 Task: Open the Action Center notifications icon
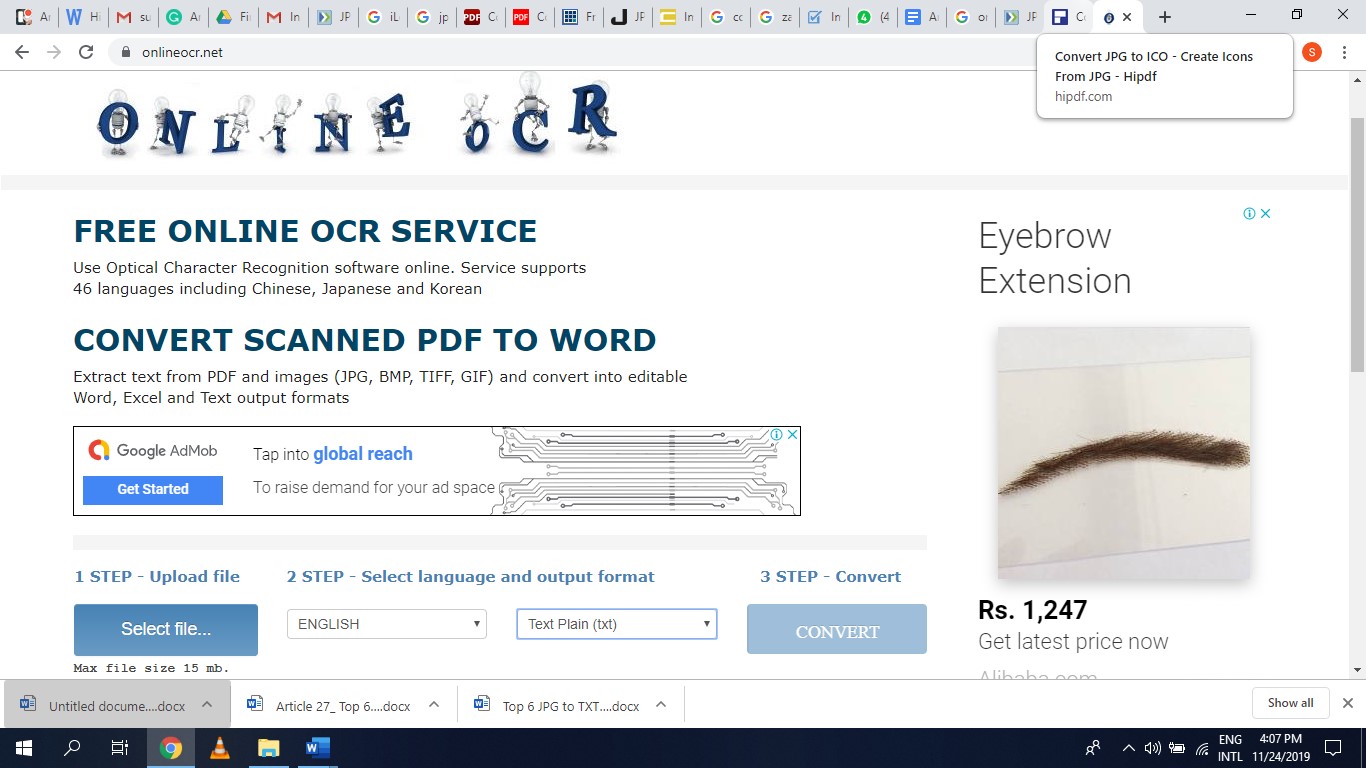1332,748
